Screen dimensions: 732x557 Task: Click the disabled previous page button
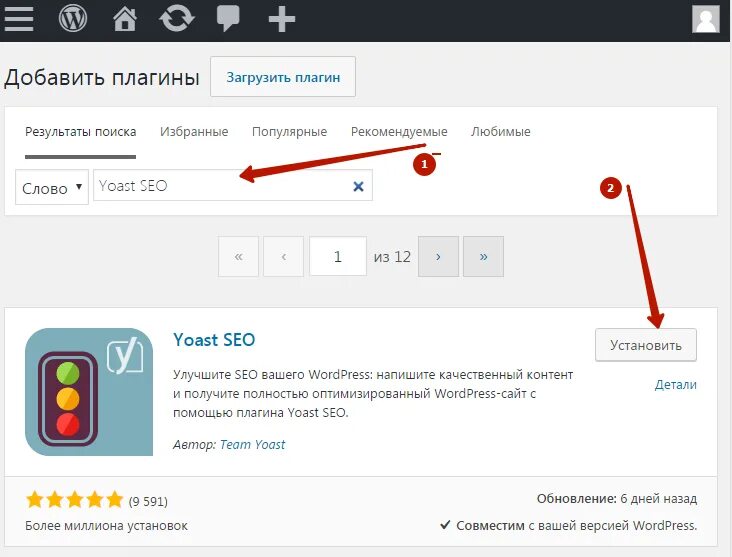click(x=283, y=256)
